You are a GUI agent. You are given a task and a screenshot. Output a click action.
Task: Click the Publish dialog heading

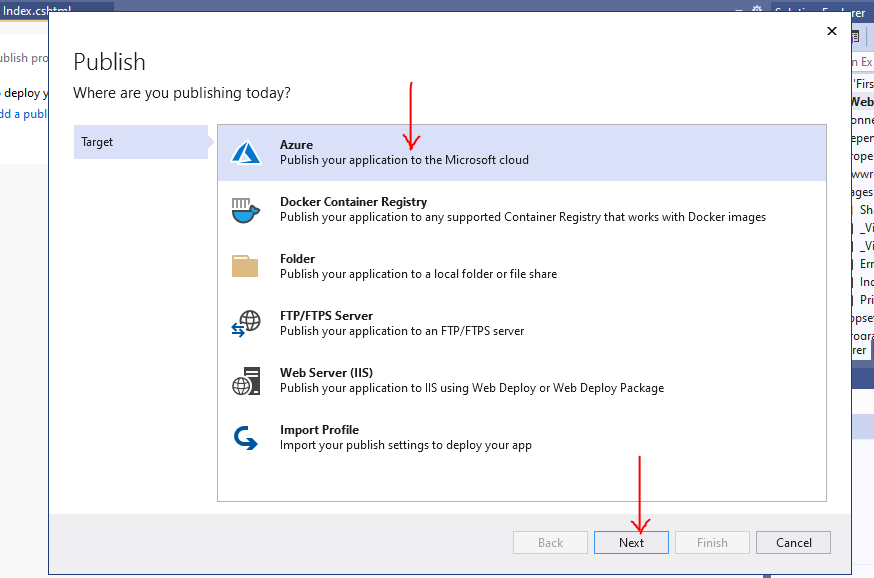(109, 62)
